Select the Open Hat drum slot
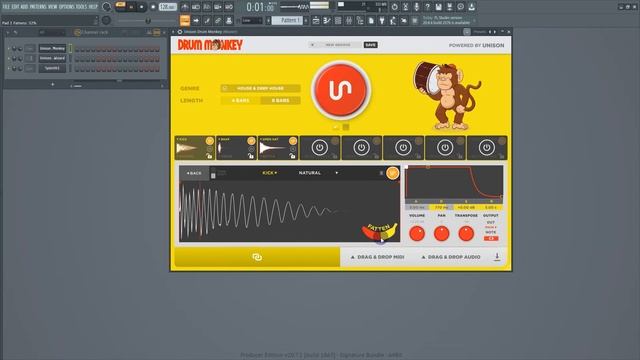Image resolution: width=640 pixels, height=360 pixels. tap(278, 148)
